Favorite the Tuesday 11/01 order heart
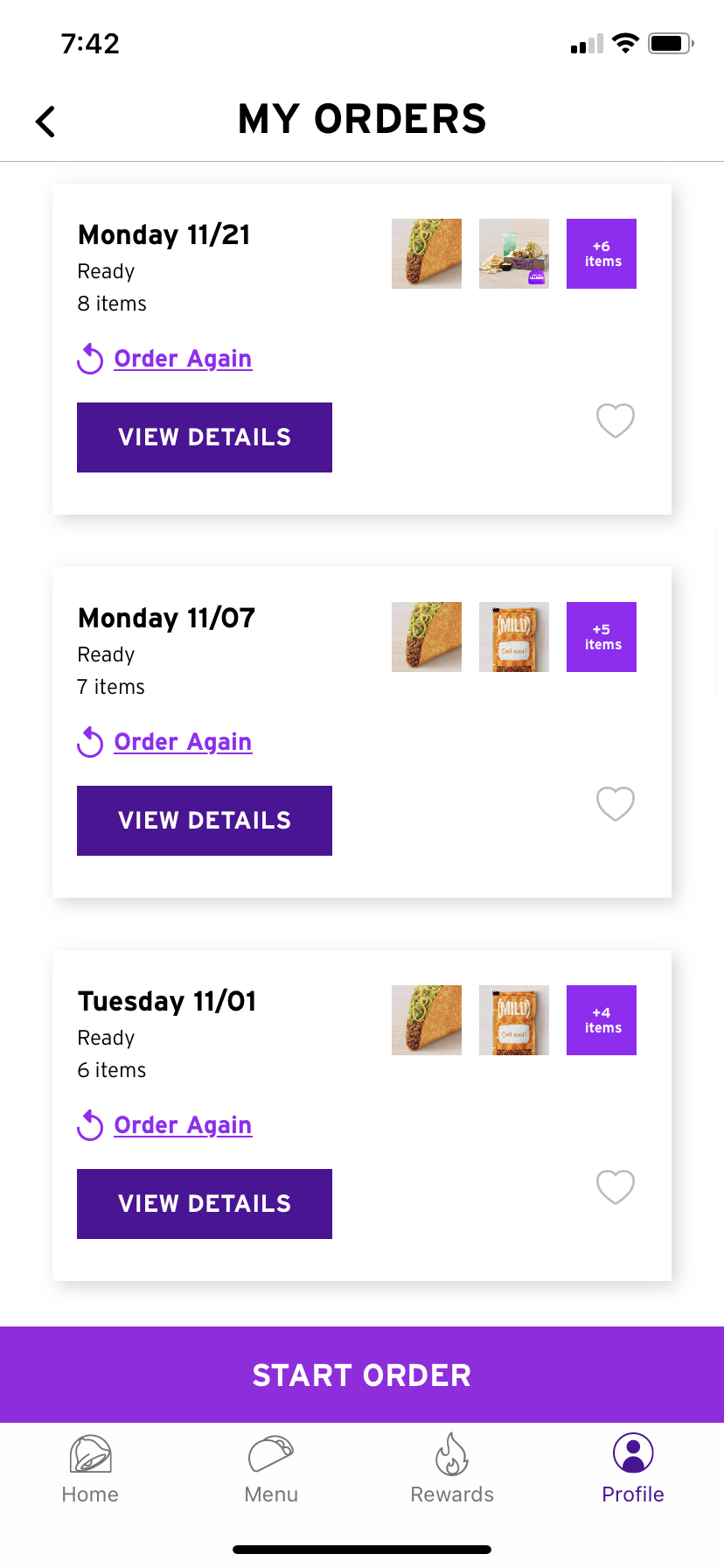 click(616, 1186)
